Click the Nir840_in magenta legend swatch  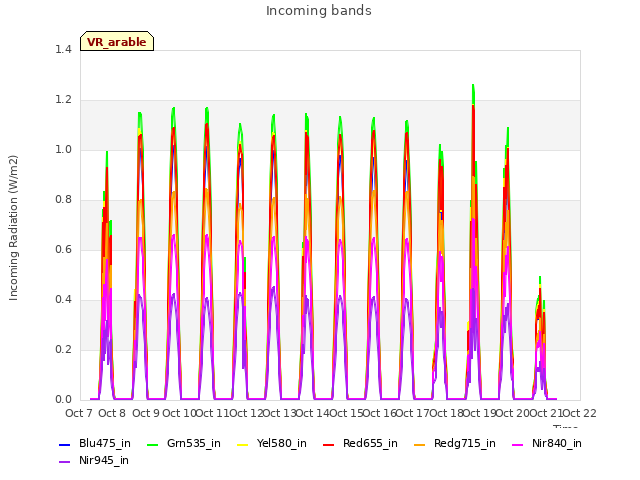[518, 444]
